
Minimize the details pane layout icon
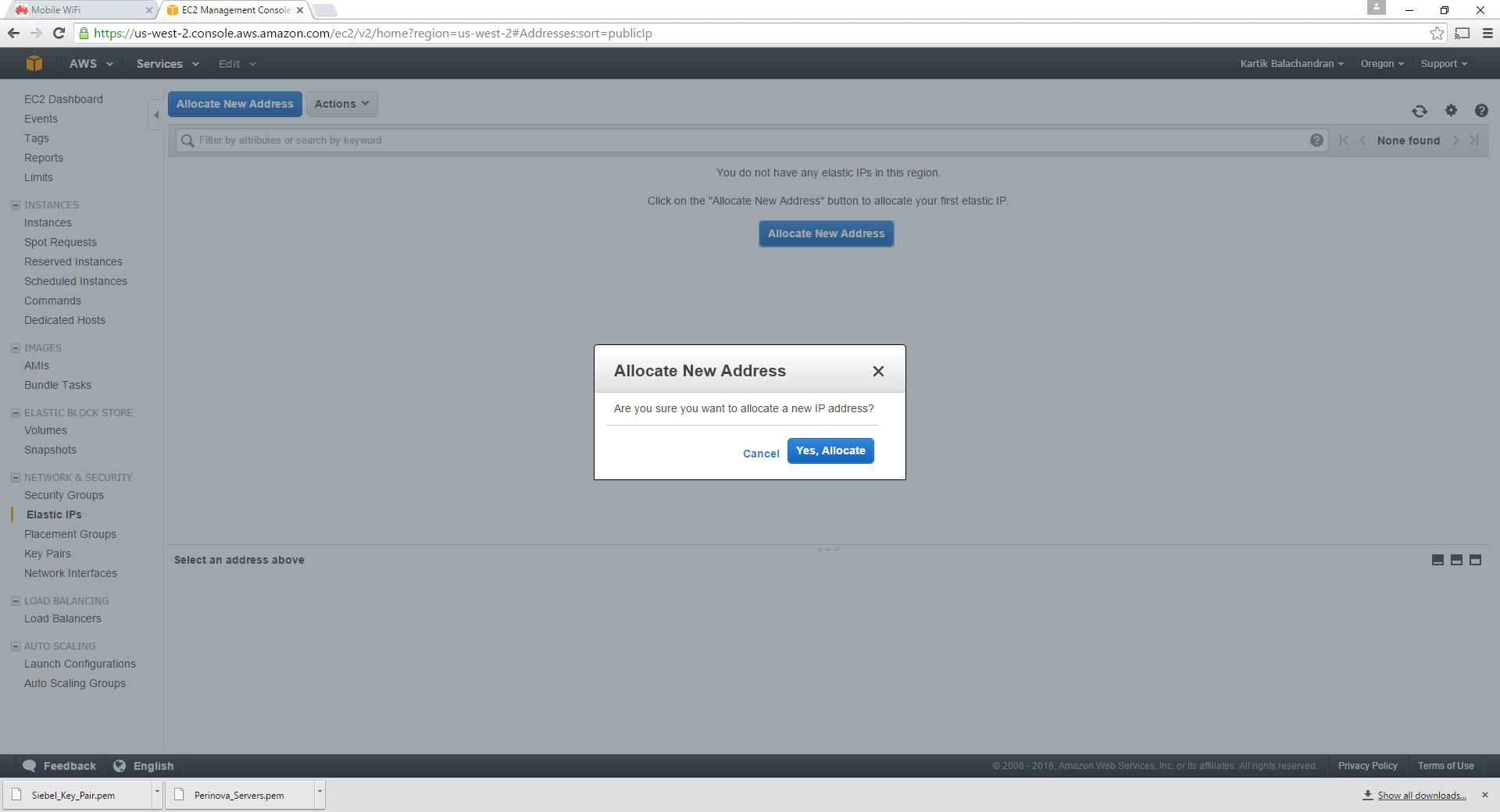(1437, 560)
